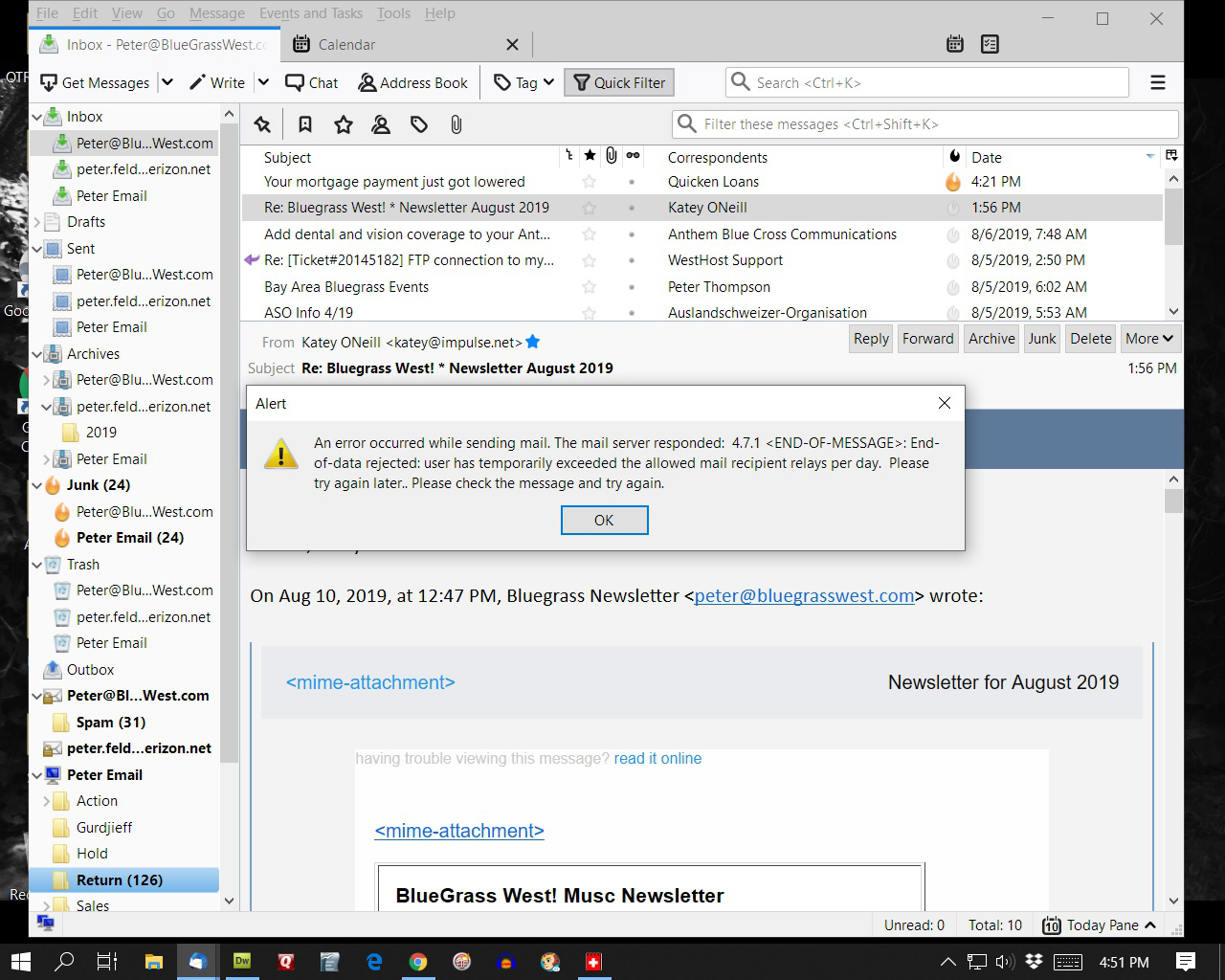Click the Reply button
1225x980 pixels.
871,339
